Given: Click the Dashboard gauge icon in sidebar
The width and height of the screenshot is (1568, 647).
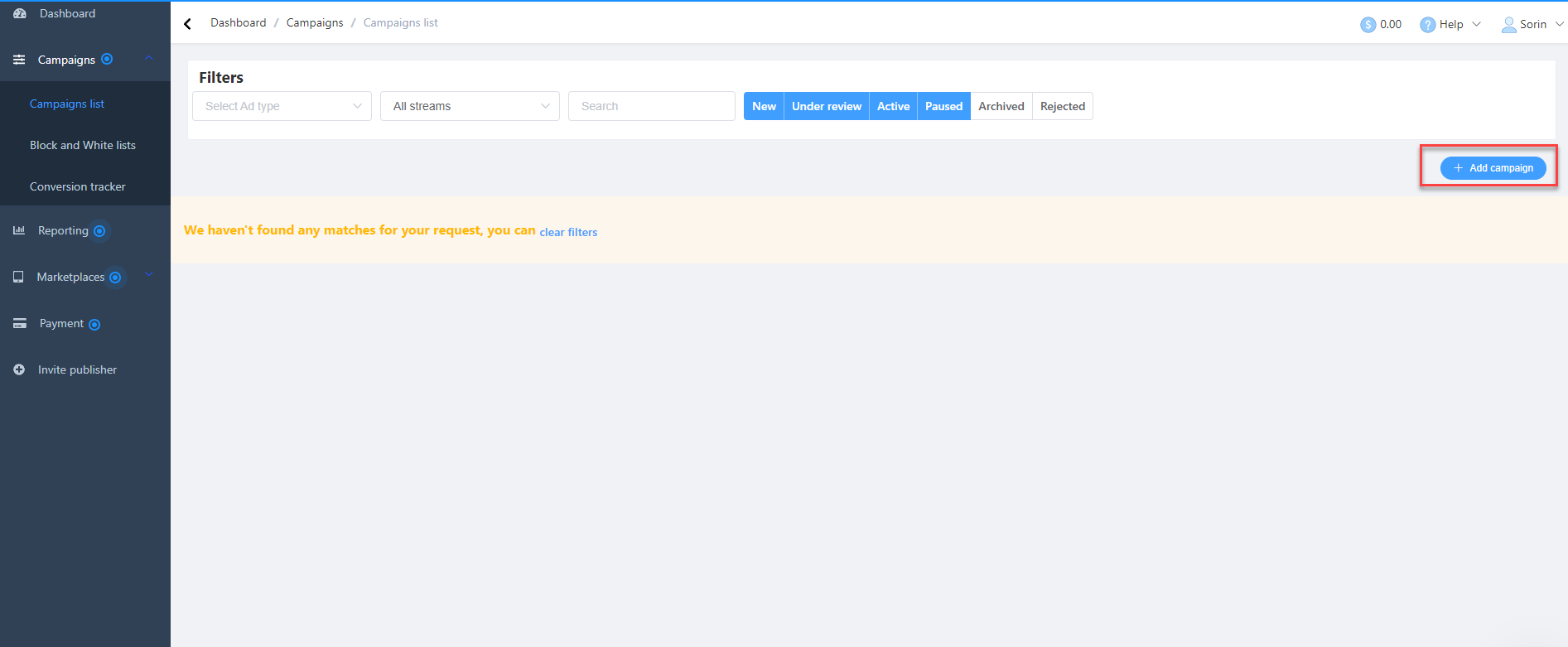Looking at the screenshot, I should pos(20,13).
